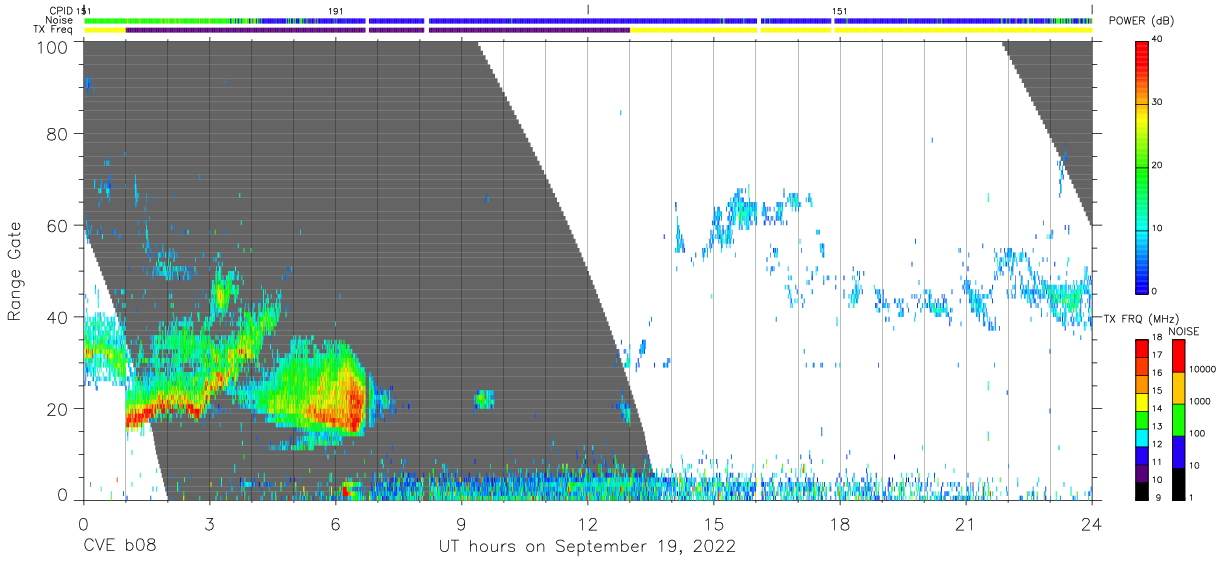Click the TX frequency legend label 15
Viewport: 1228px width, 567px height.
click(1157, 391)
